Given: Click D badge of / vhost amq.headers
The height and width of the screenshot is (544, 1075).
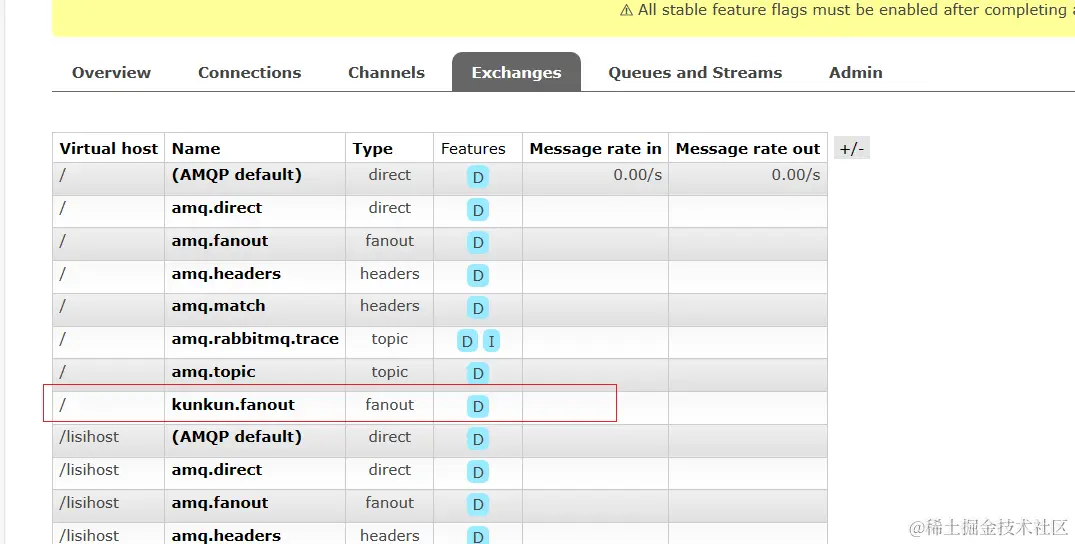Looking at the screenshot, I should pyautogui.click(x=478, y=275).
